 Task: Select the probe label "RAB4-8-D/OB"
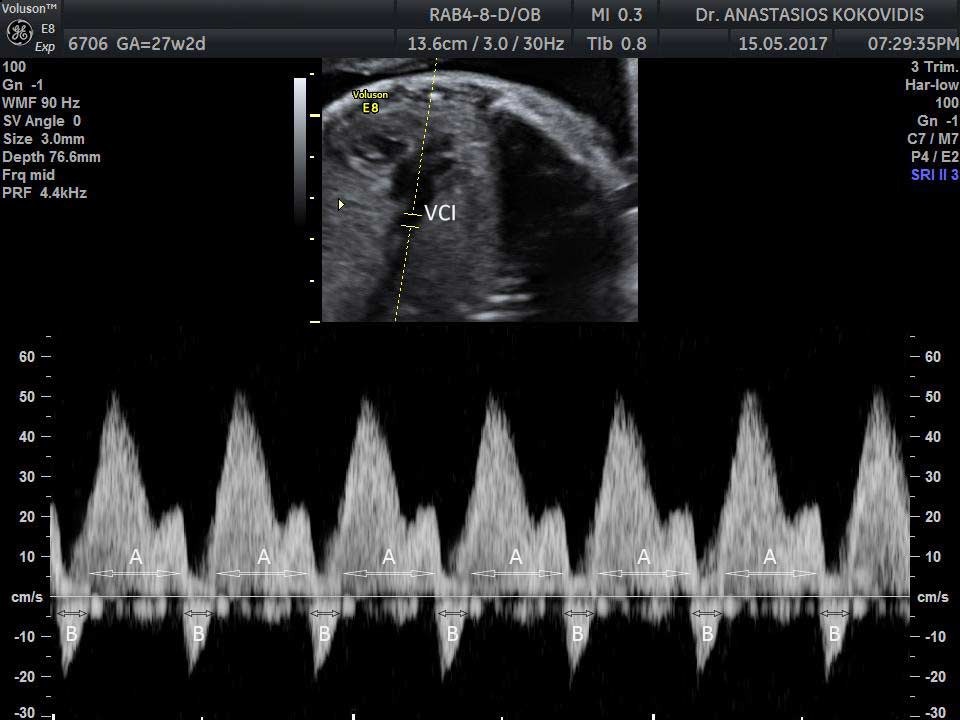coord(485,15)
